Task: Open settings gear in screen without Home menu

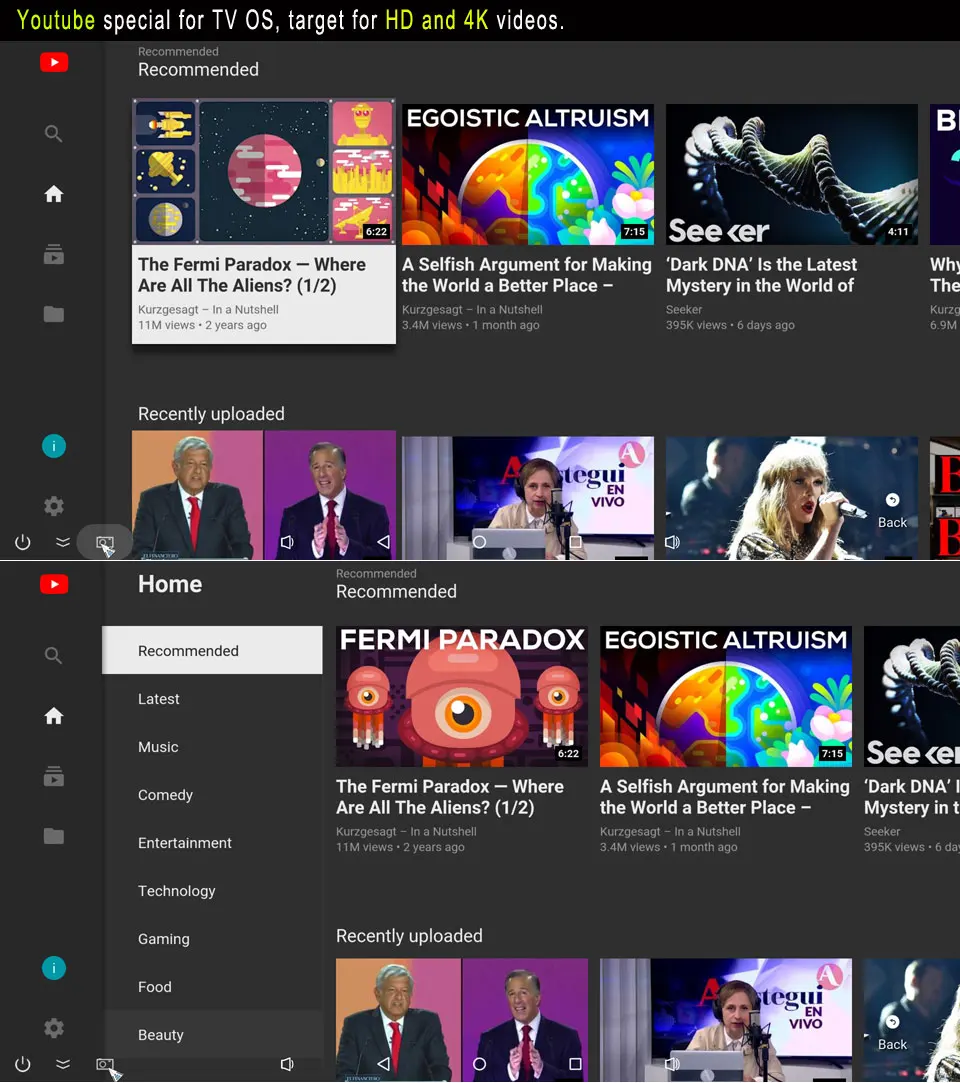Action: pos(54,506)
